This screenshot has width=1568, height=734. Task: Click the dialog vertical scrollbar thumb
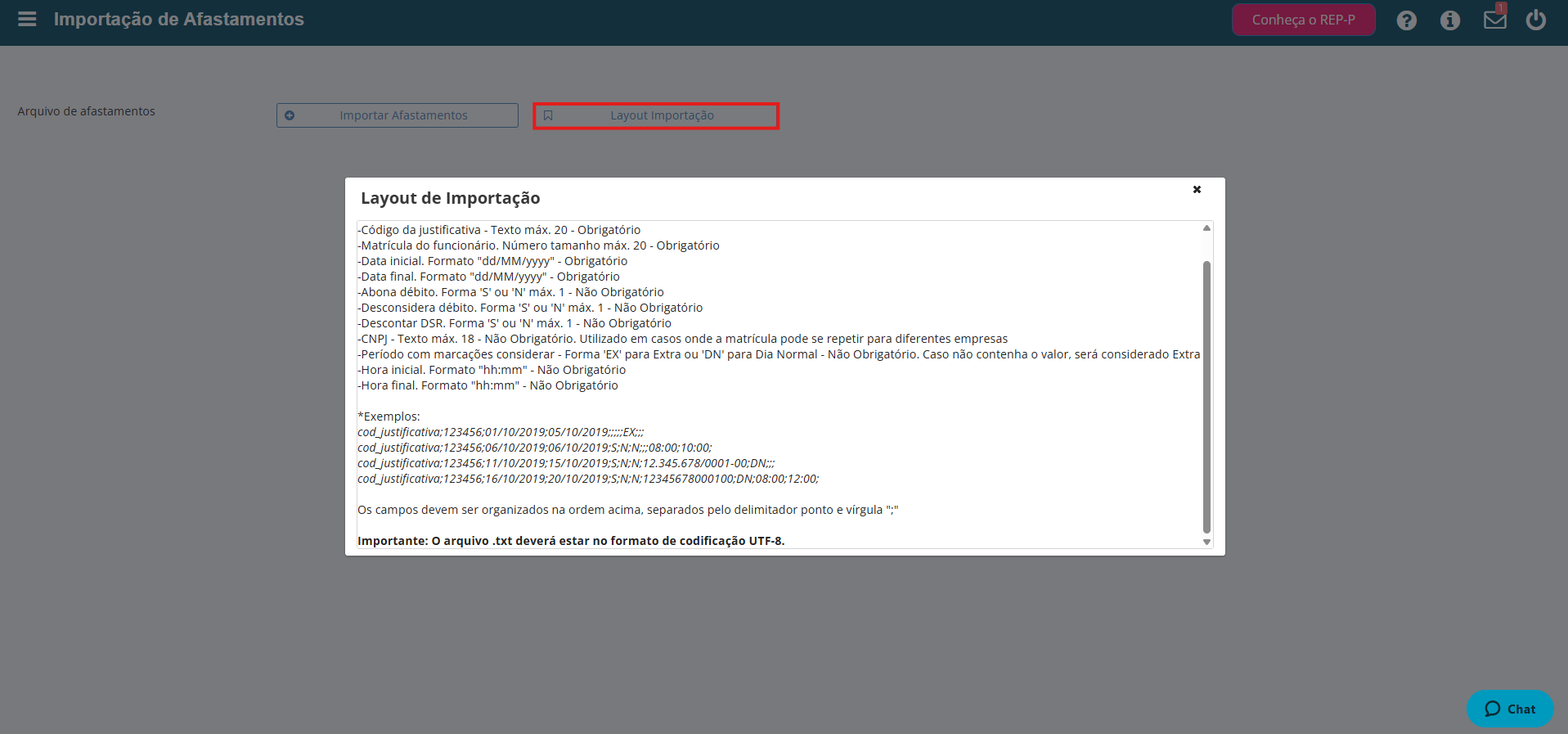1206,397
